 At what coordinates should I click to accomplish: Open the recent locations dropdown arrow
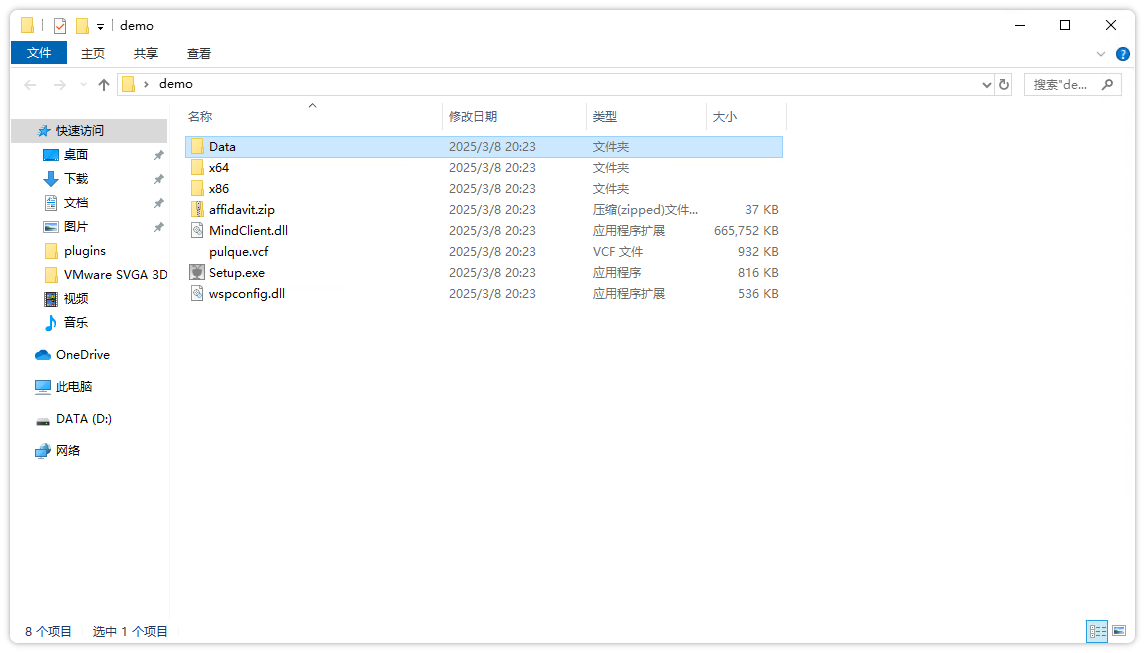(x=83, y=85)
